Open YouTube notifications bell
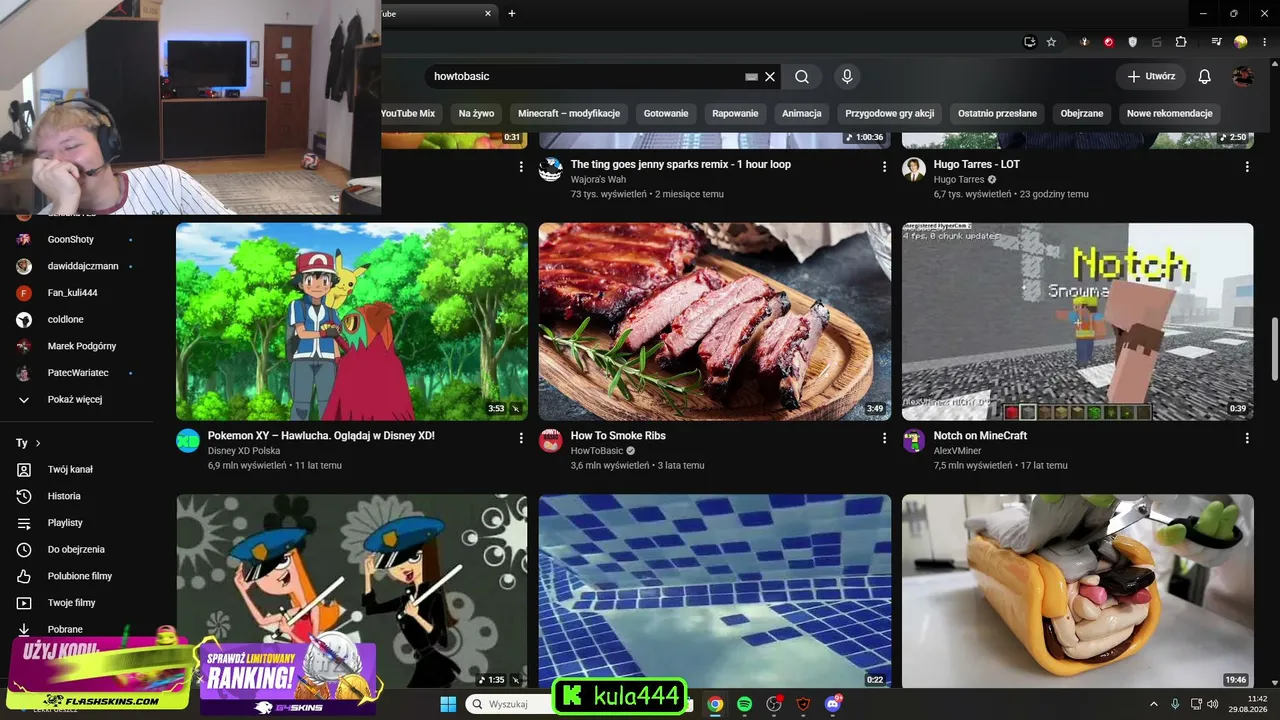Image resolution: width=1280 pixels, height=720 pixels. click(1205, 76)
